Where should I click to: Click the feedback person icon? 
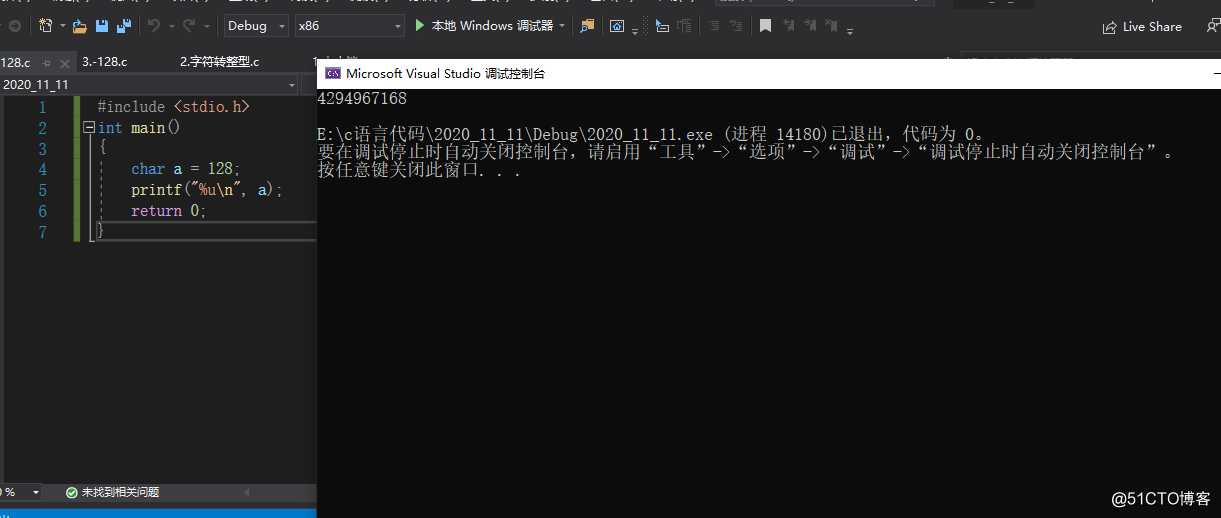tap(1213, 27)
